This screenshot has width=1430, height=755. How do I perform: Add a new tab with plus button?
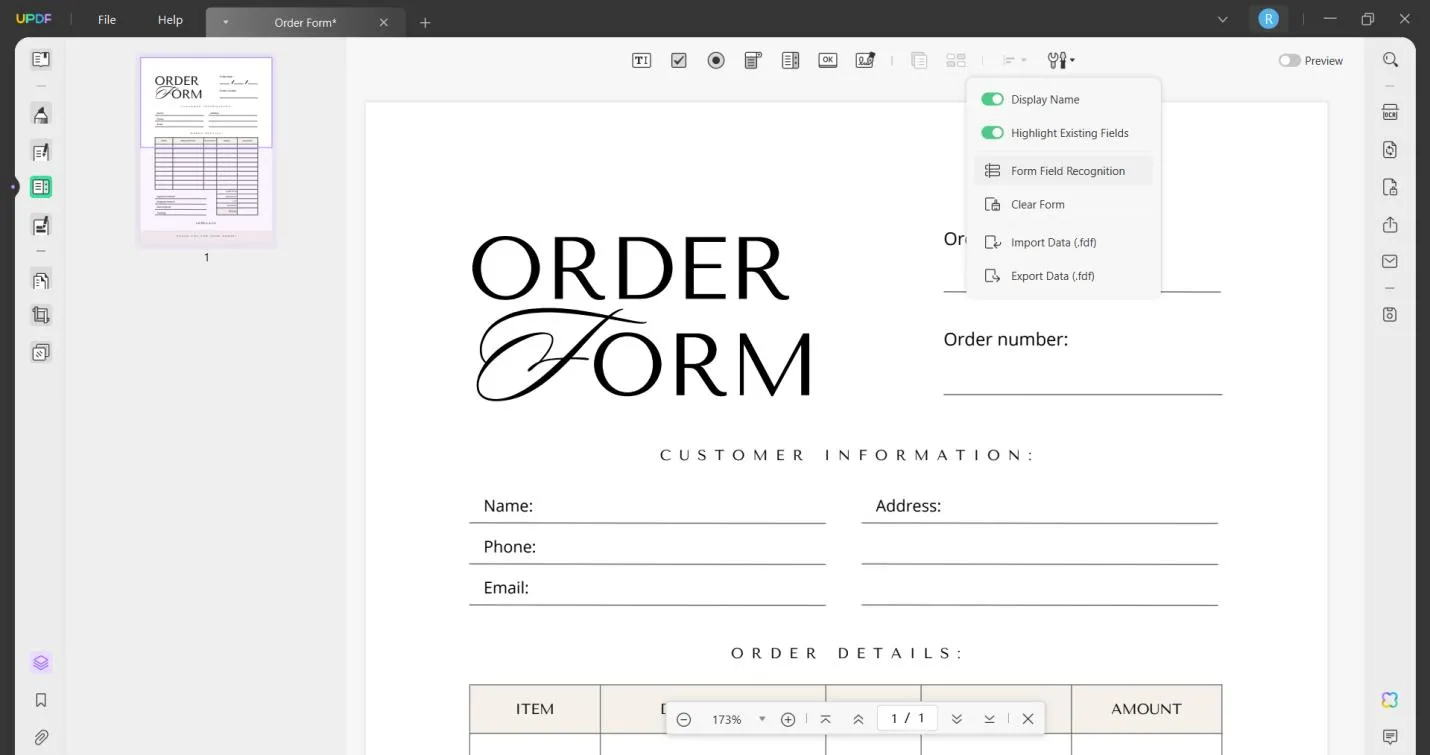coord(425,22)
